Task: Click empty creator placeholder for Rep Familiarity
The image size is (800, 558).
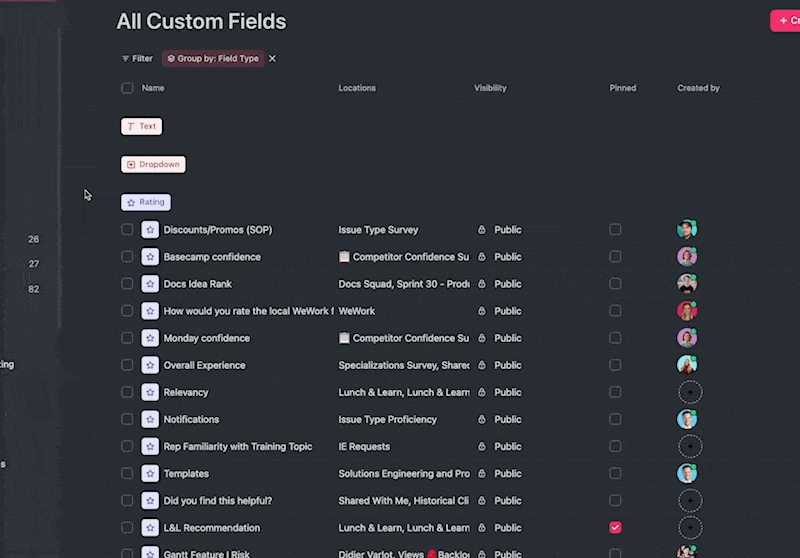Action: click(x=690, y=446)
